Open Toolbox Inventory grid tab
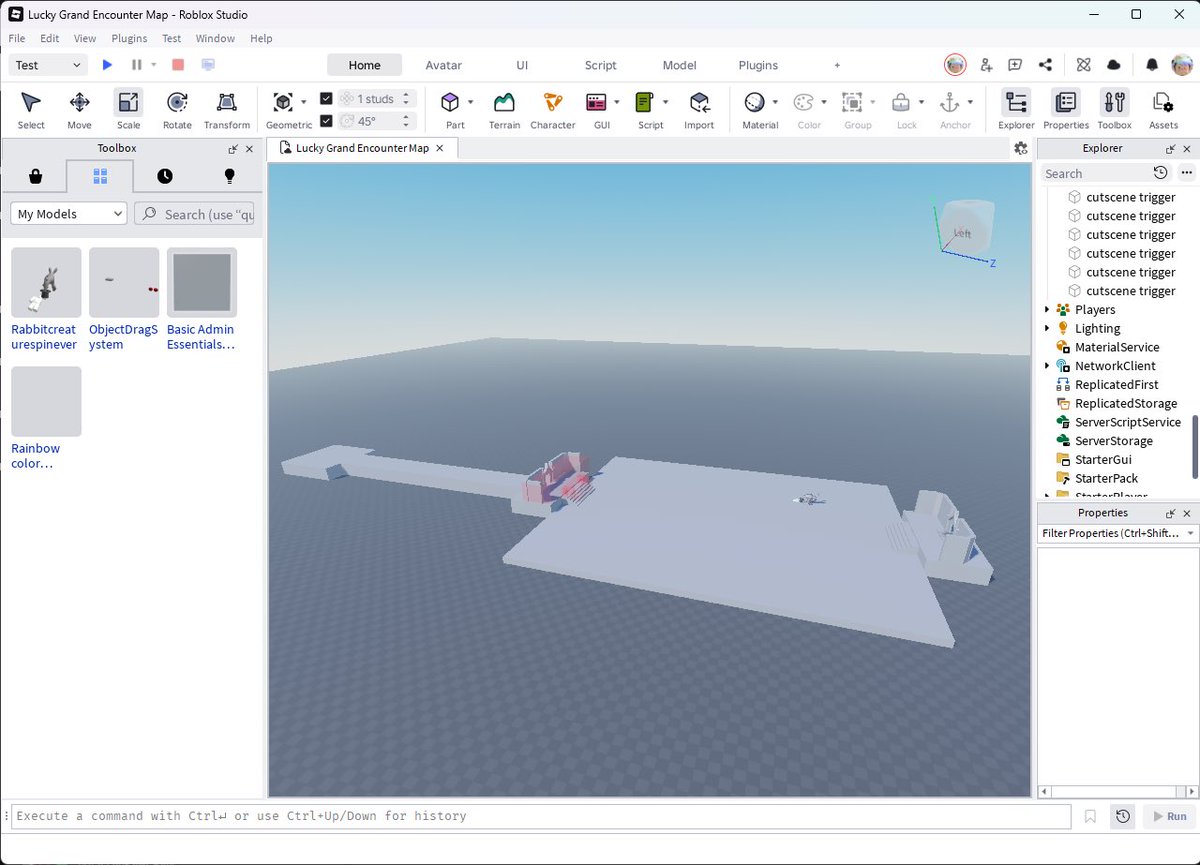This screenshot has width=1200, height=865. click(100, 176)
